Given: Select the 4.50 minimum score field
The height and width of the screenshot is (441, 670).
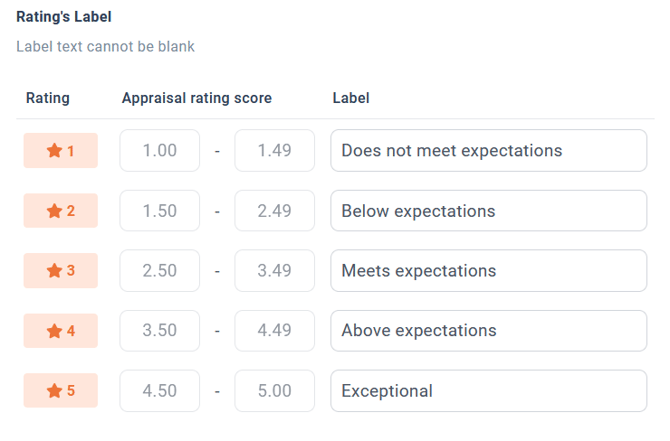Looking at the screenshot, I should (x=159, y=391).
